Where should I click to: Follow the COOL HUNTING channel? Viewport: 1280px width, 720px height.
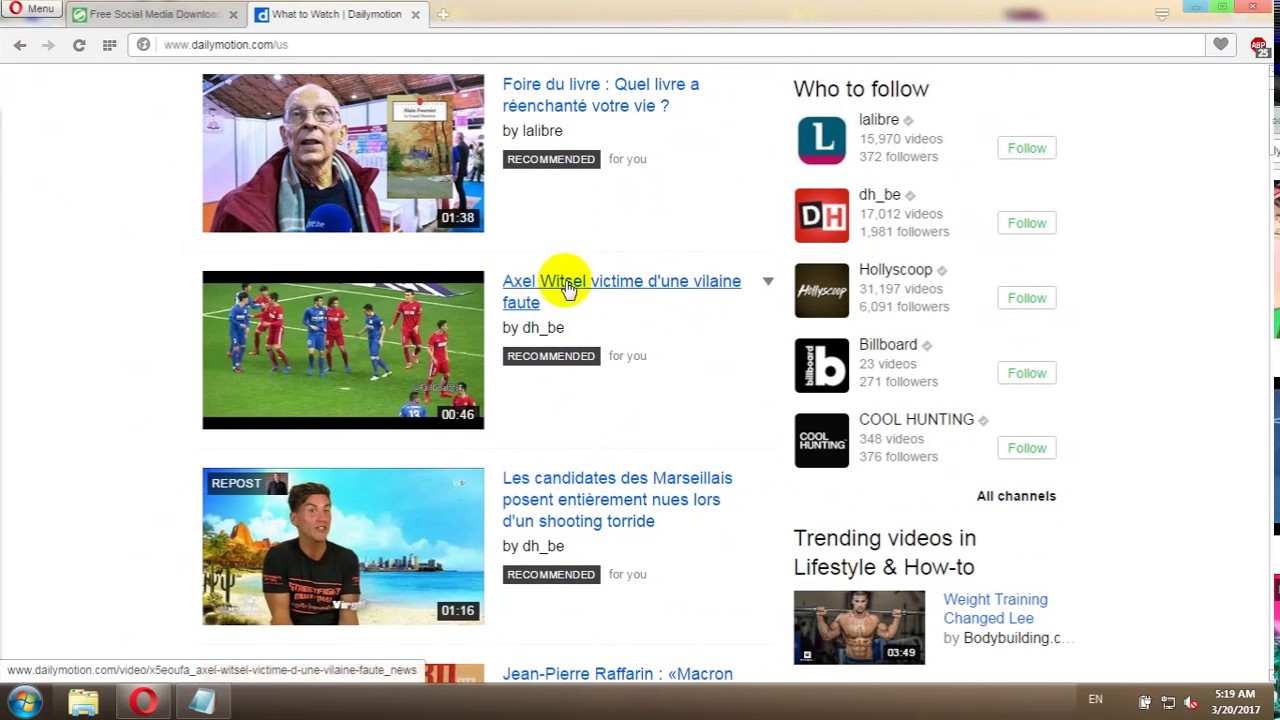tap(1027, 448)
